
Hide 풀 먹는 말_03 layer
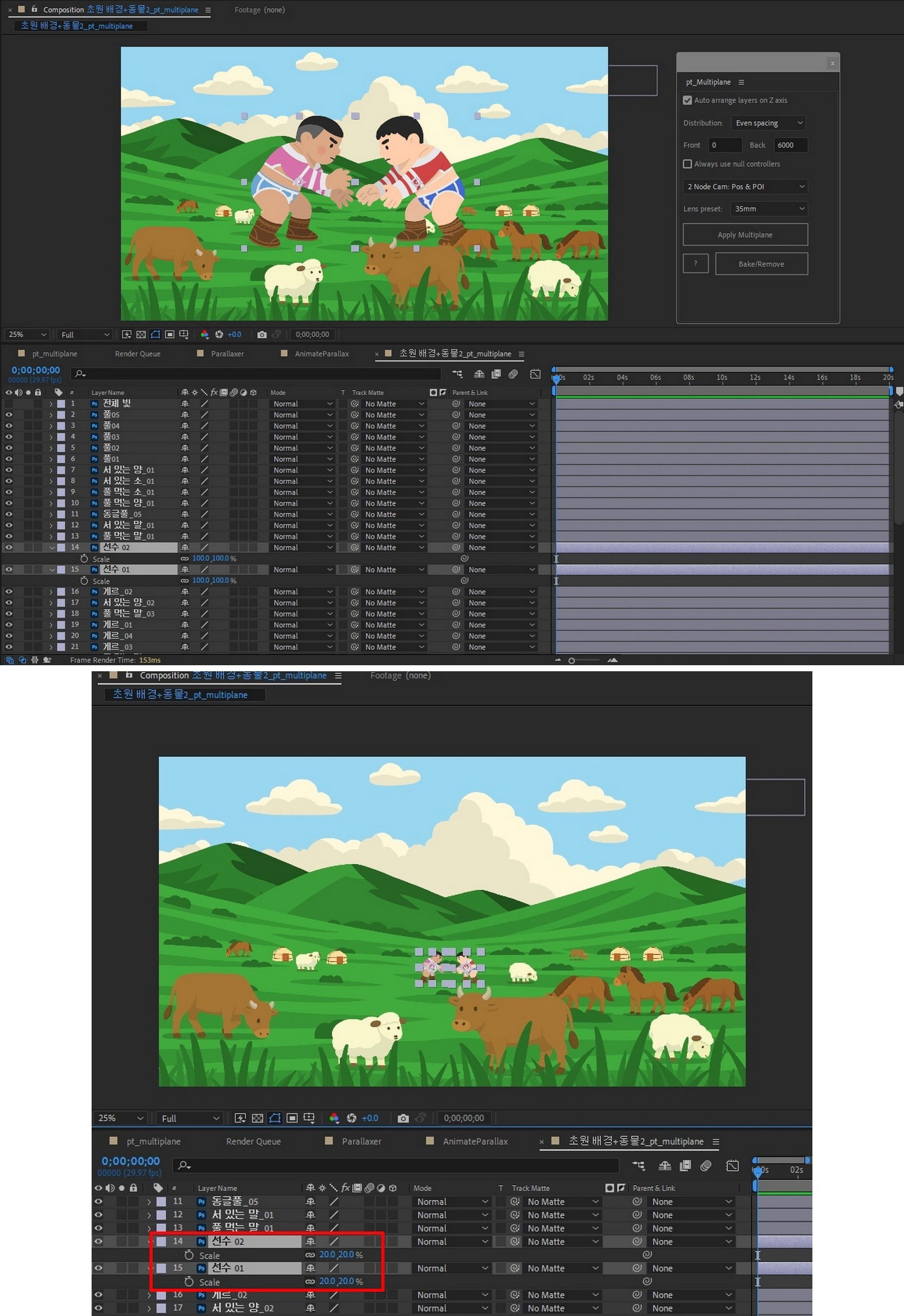(8, 613)
